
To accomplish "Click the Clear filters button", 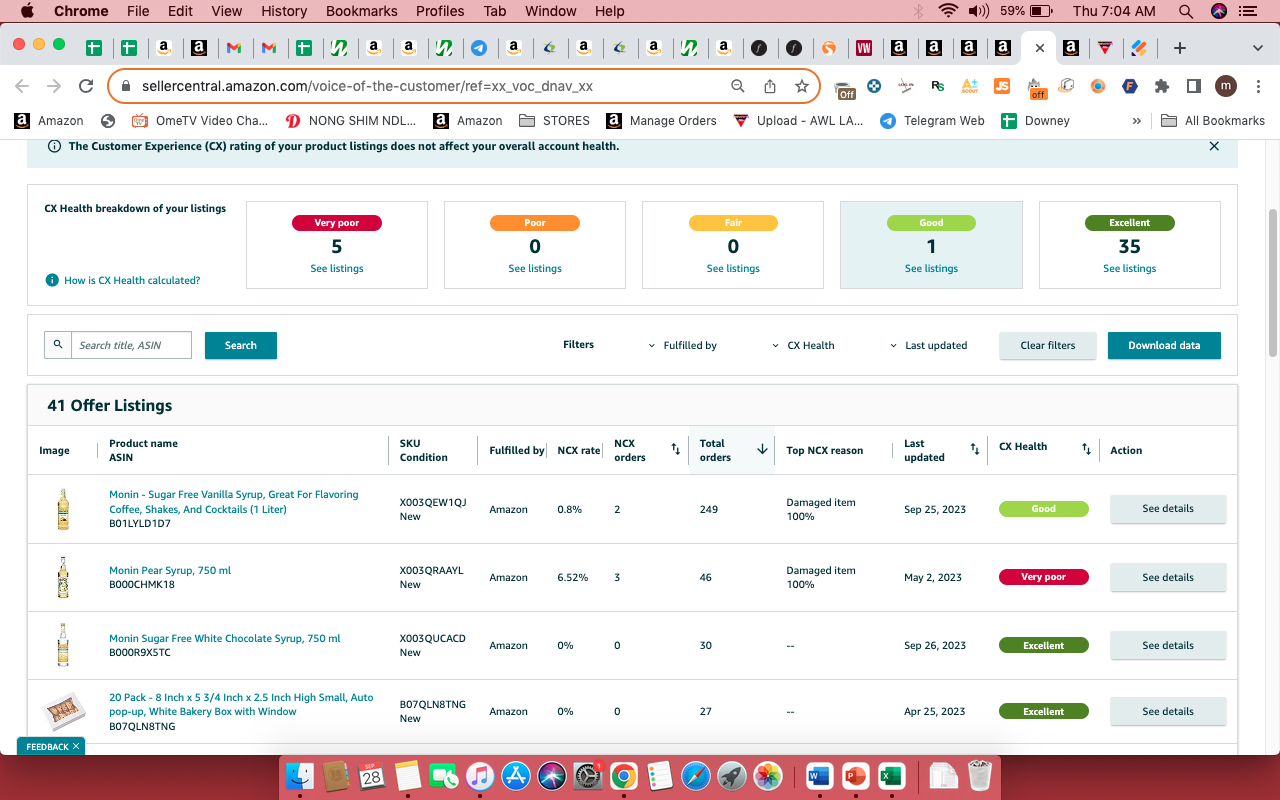I will (1048, 345).
